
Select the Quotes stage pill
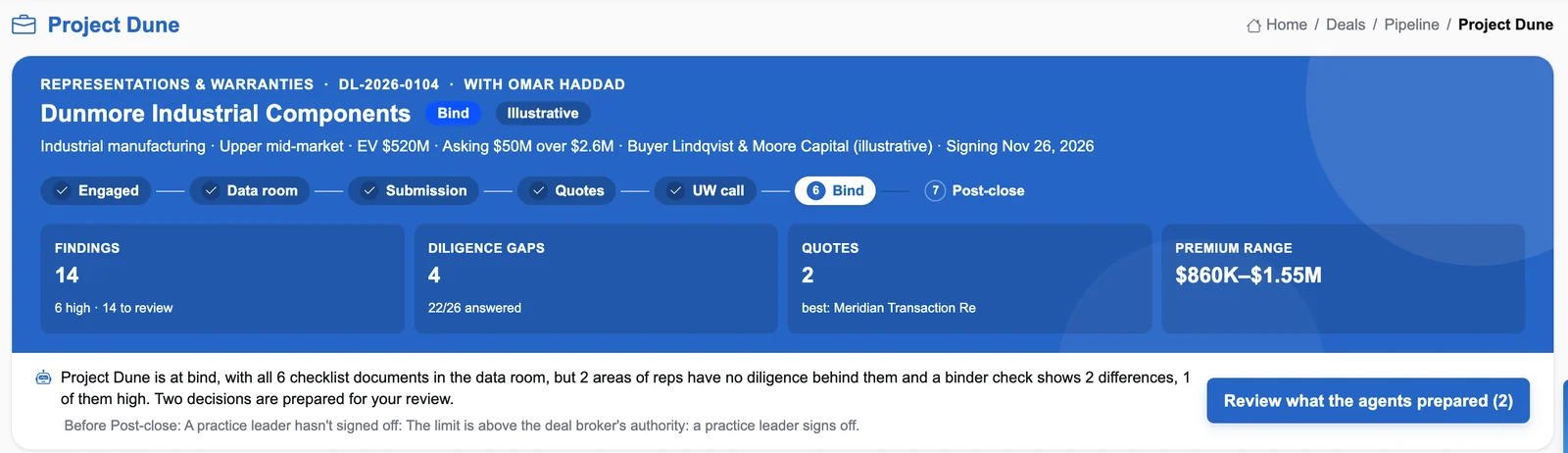[x=567, y=191]
